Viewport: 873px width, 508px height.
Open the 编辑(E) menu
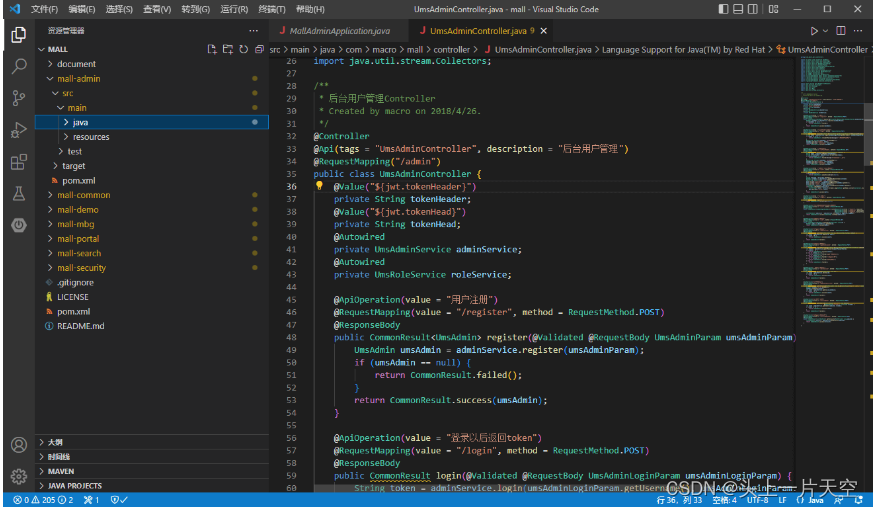click(x=81, y=9)
